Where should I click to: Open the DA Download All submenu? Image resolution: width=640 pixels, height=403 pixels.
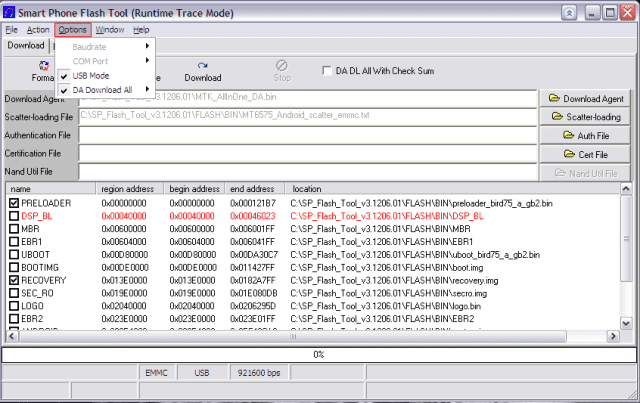coord(105,90)
